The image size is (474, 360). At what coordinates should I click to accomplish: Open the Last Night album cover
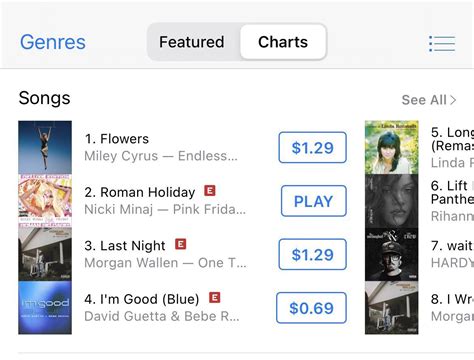click(45, 254)
